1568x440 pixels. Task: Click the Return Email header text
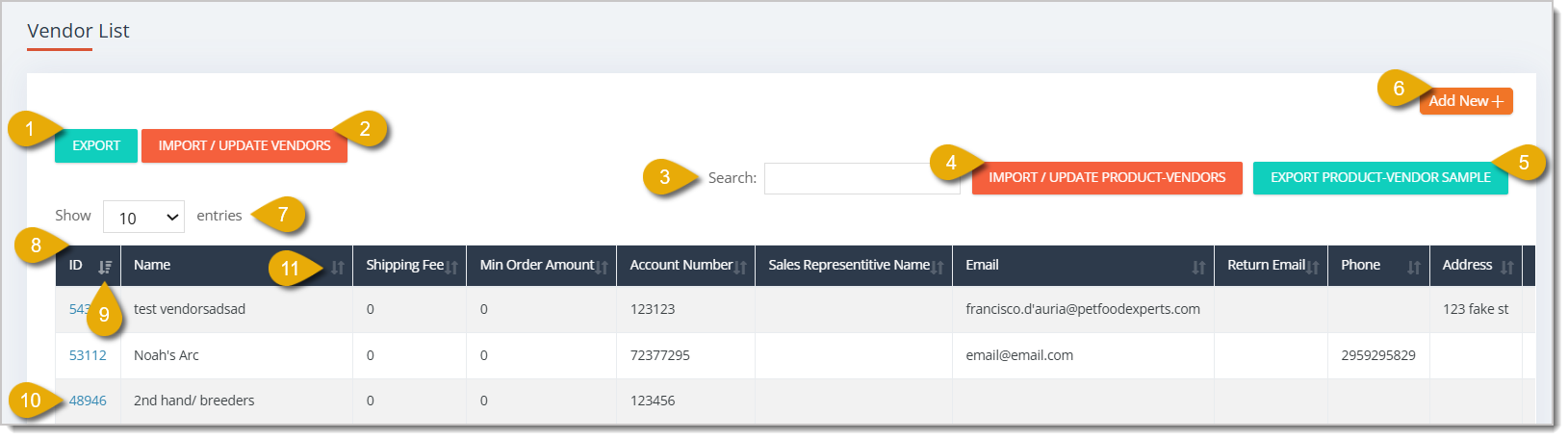tap(1266, 265)
